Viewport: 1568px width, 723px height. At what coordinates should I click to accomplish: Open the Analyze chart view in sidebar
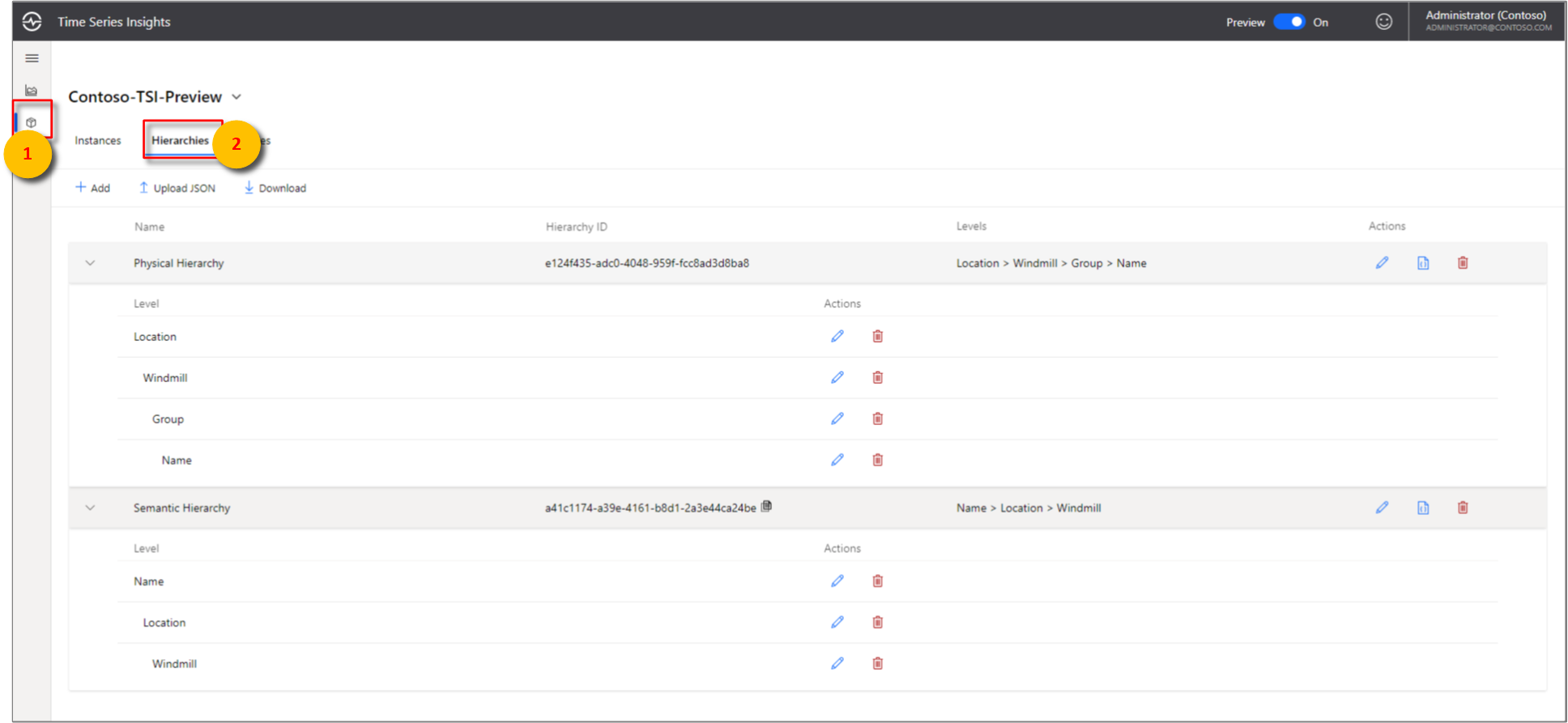coord(32,91)
